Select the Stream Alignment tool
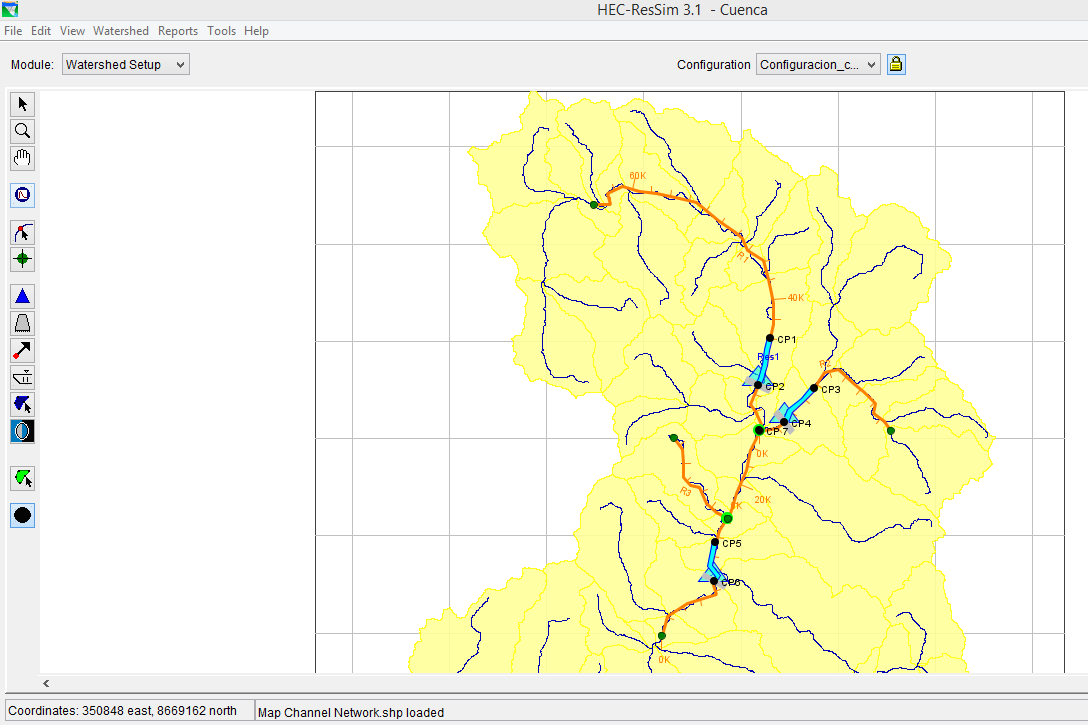 (x=22, y=232)
